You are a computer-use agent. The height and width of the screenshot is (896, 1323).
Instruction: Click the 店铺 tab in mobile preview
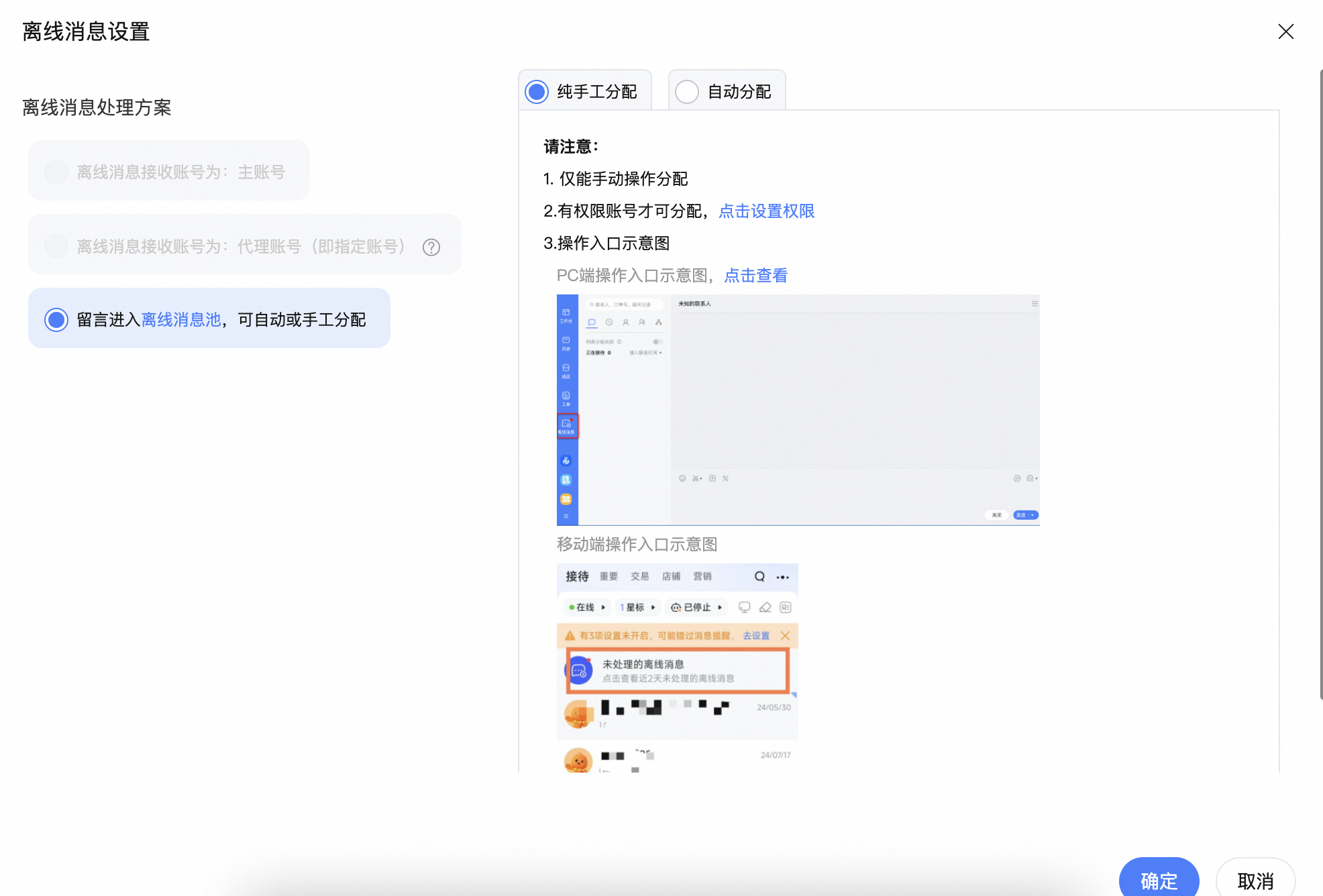tap(671, 576)
